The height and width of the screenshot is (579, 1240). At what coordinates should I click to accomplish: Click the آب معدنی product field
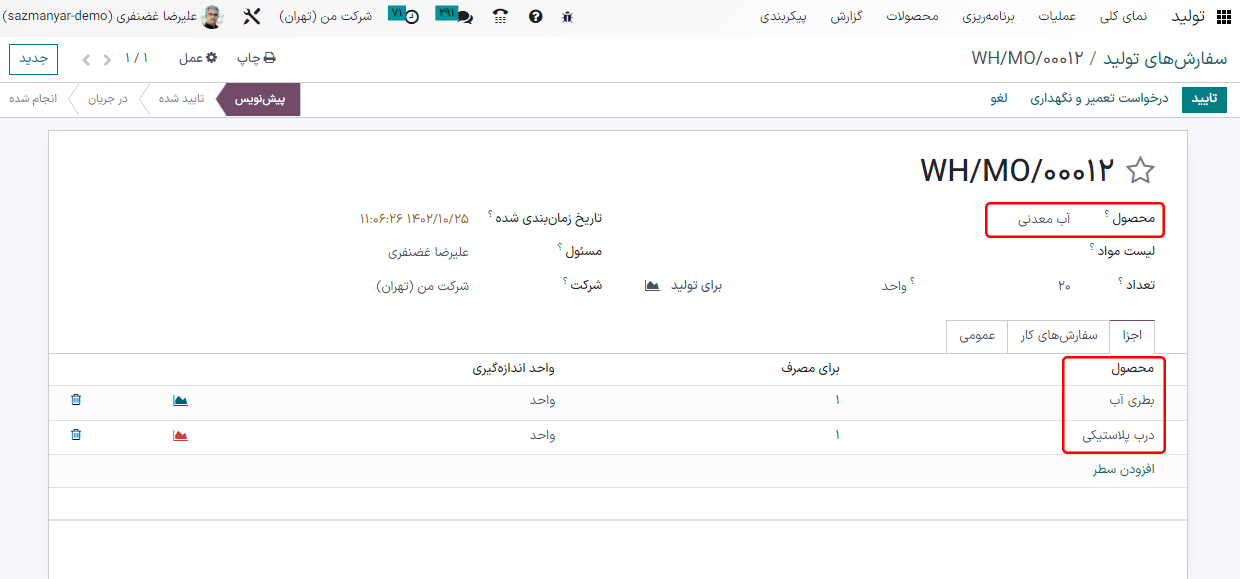tap(1043, 219)
